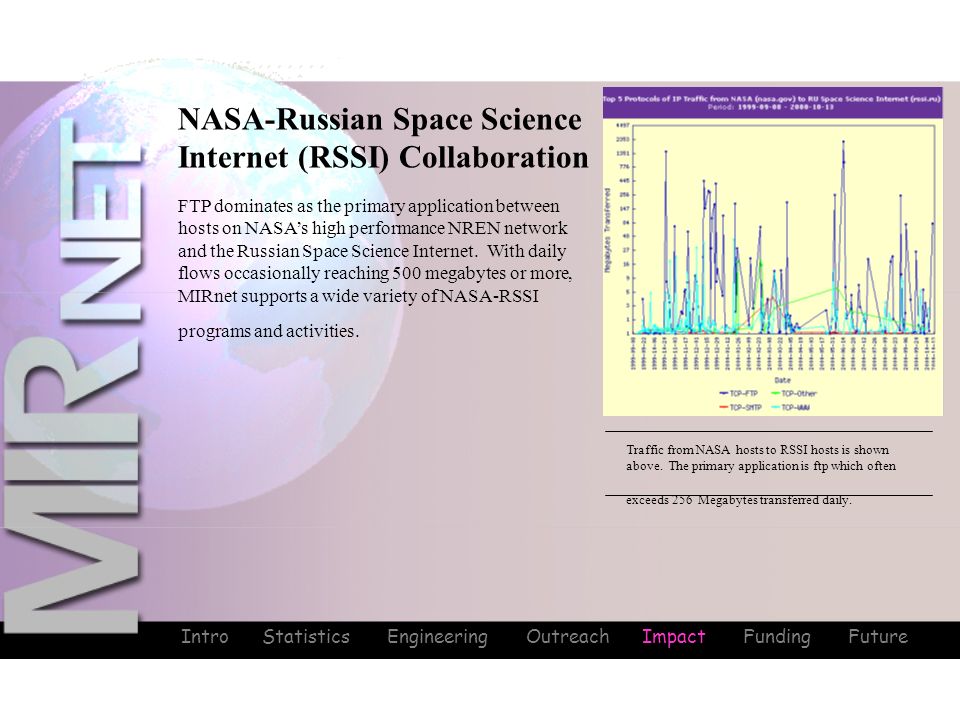The width and height of the screenshot is (960, 720).
Task: Click the chart title "Top 5 Protocols of IP Traffic"
Action: tap(773, 98)
